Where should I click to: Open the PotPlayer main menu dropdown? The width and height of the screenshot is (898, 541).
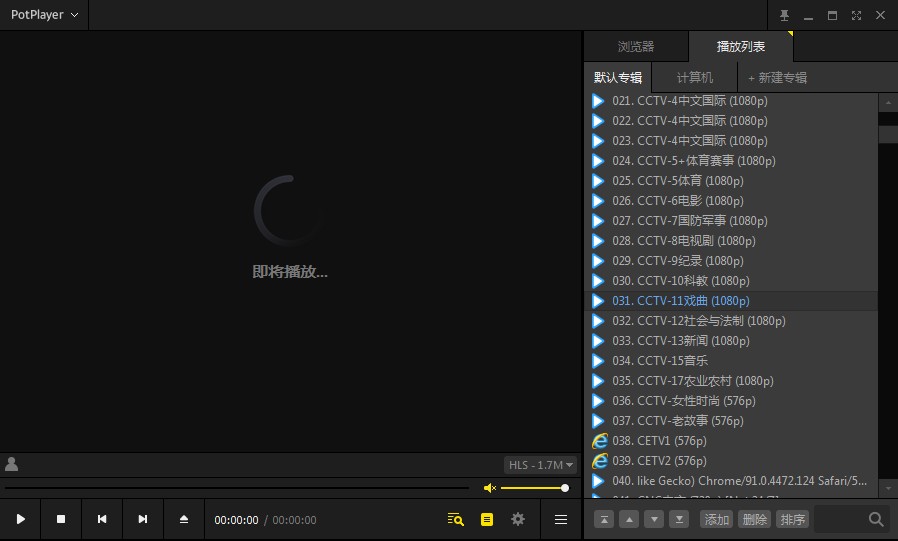(x=44, y=15)
